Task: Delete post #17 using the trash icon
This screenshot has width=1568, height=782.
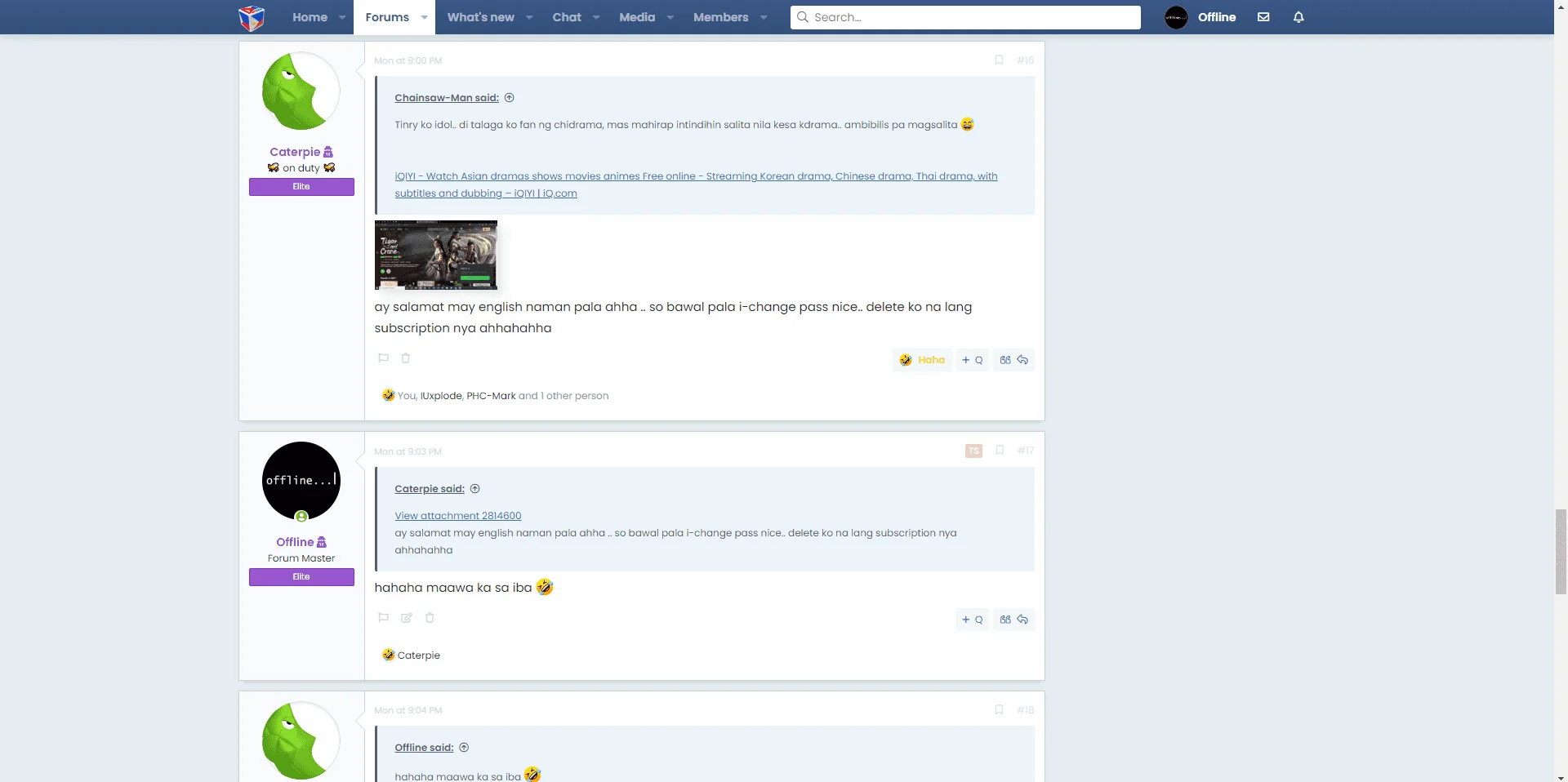Action: pos(430,618)
